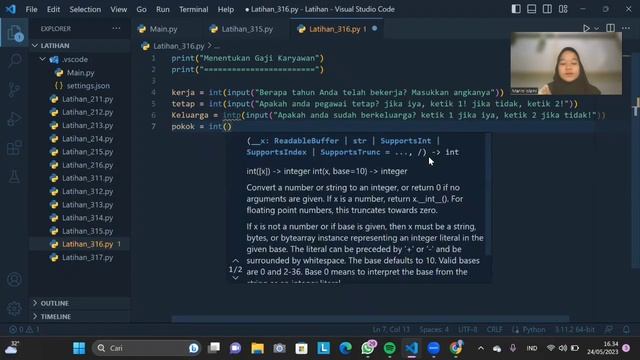
Task: Toggle Secondary Side Bar layout icon
Action: coord(547,9)
